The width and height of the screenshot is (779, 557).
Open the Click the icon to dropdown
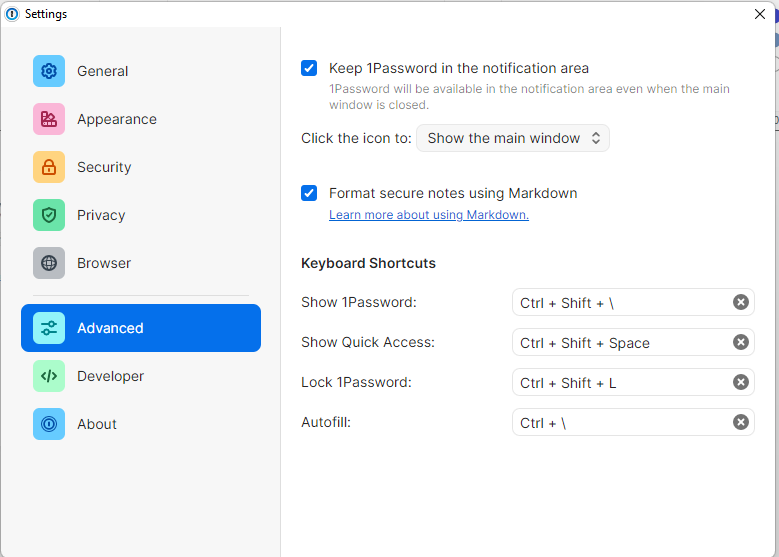point(512,138)
